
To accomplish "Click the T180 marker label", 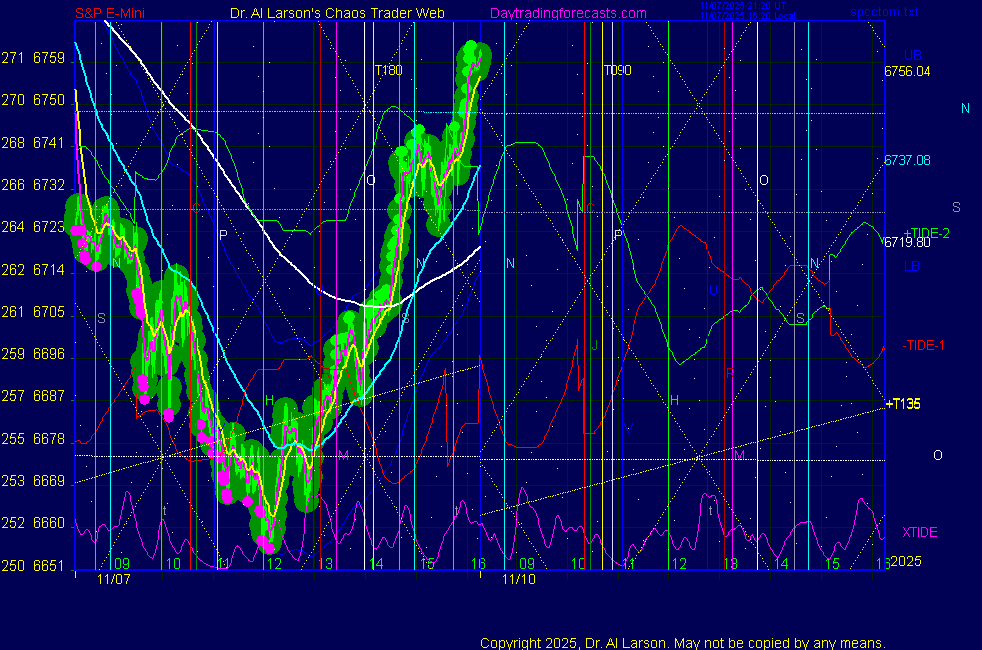I will pyautogui.click(x=388, y=71).
